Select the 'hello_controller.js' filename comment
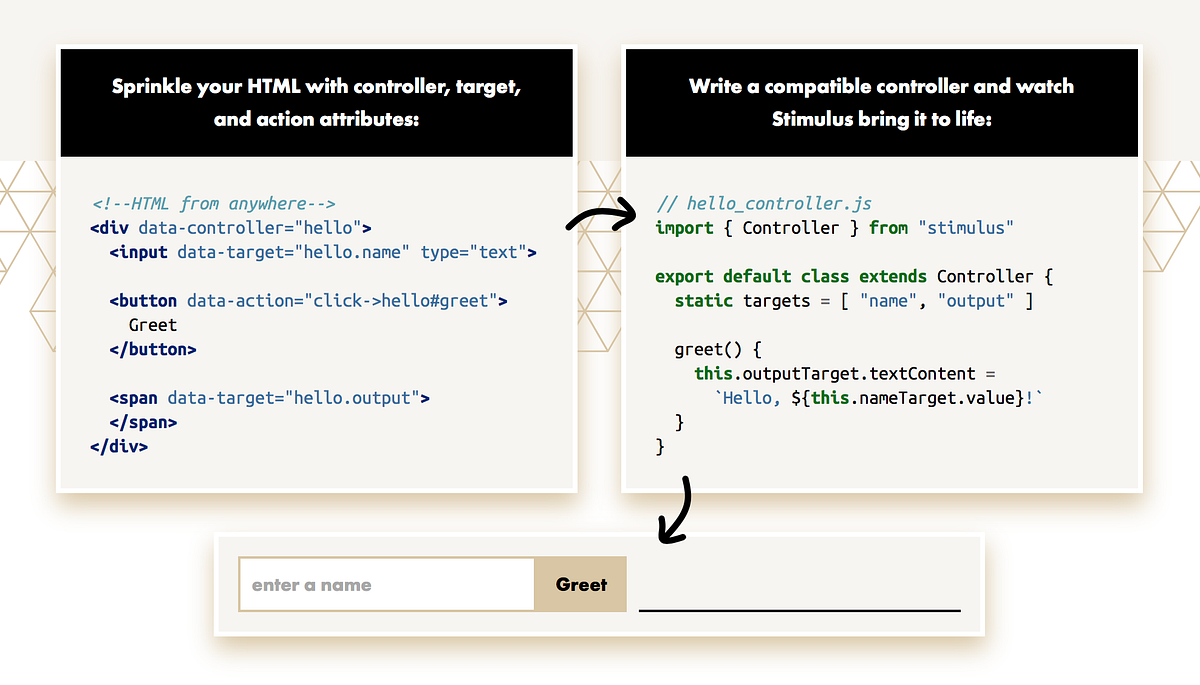This screenshot has width=1200, height=685. point(766,203)
